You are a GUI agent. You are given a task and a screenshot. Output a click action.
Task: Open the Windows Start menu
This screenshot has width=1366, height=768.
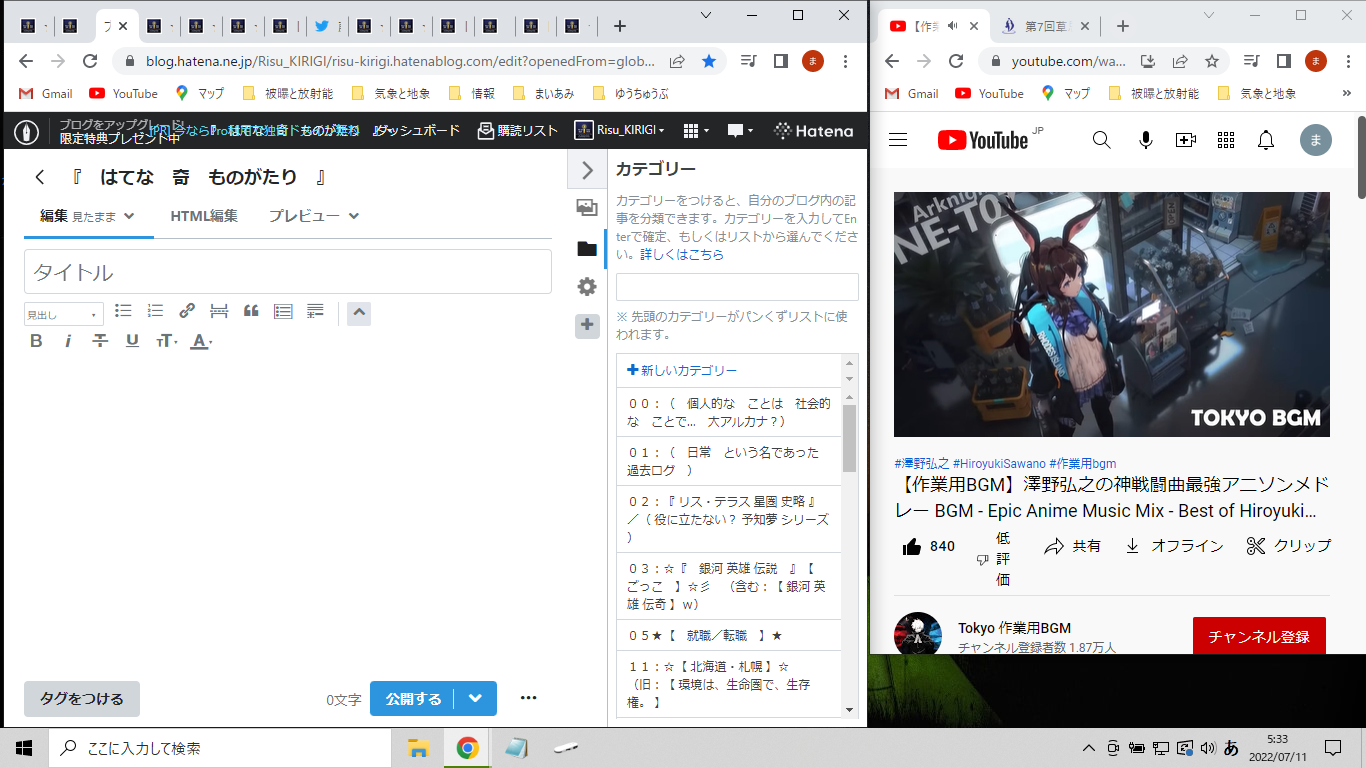click(24, 748)
